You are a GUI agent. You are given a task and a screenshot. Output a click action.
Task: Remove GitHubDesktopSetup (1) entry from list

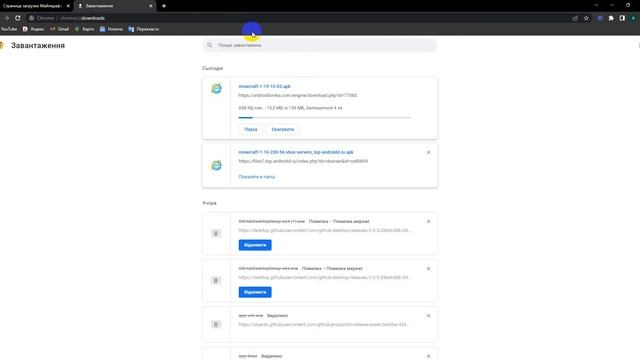click(429, 222)
